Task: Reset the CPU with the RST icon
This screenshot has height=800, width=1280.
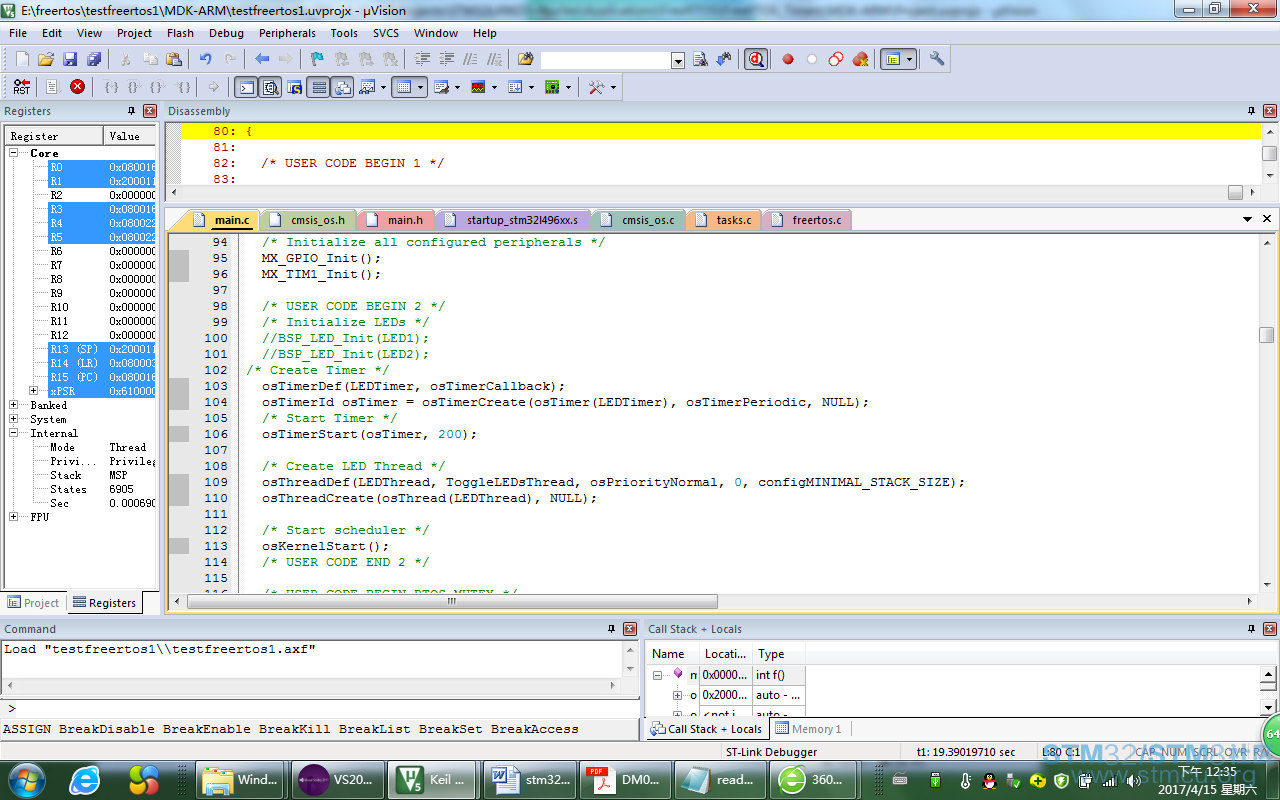Action: pos(22,87)
